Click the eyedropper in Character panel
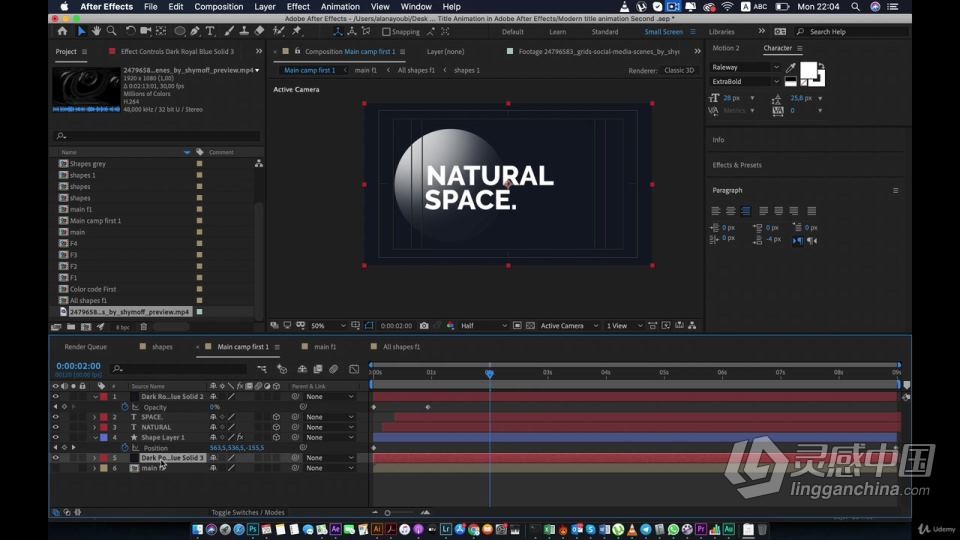The height and width of the screenshot is (540, 960). (790, 67)
